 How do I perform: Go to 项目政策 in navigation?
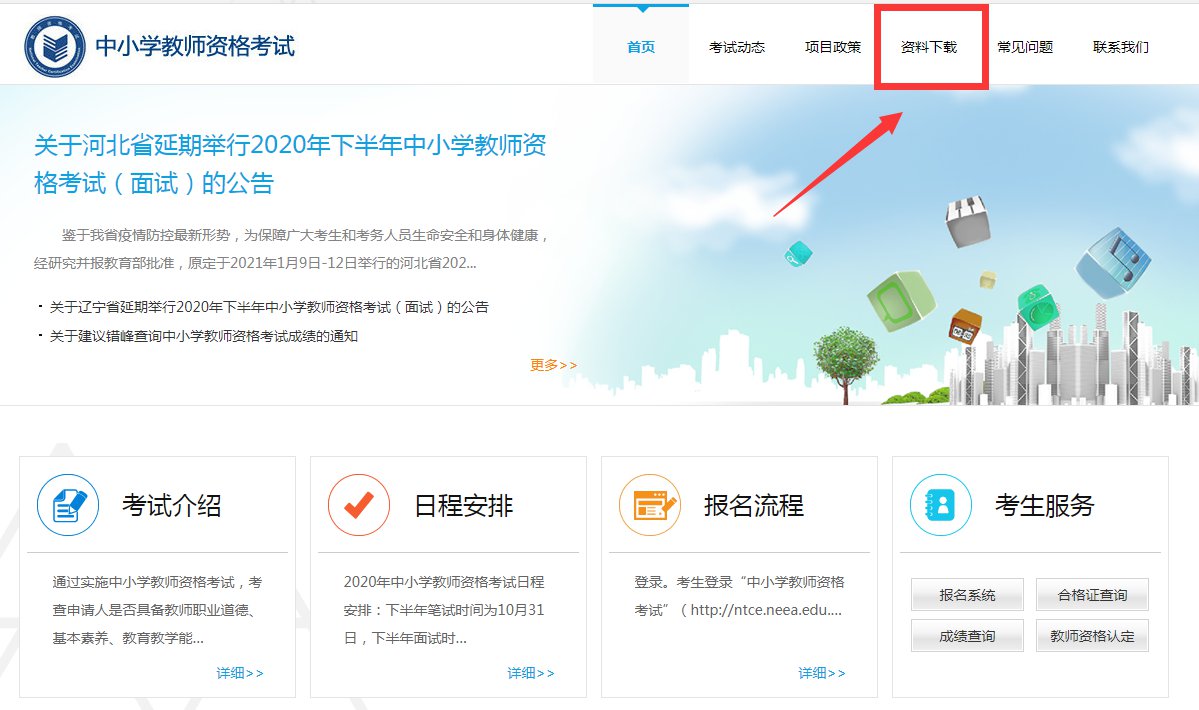coord(833,47)
